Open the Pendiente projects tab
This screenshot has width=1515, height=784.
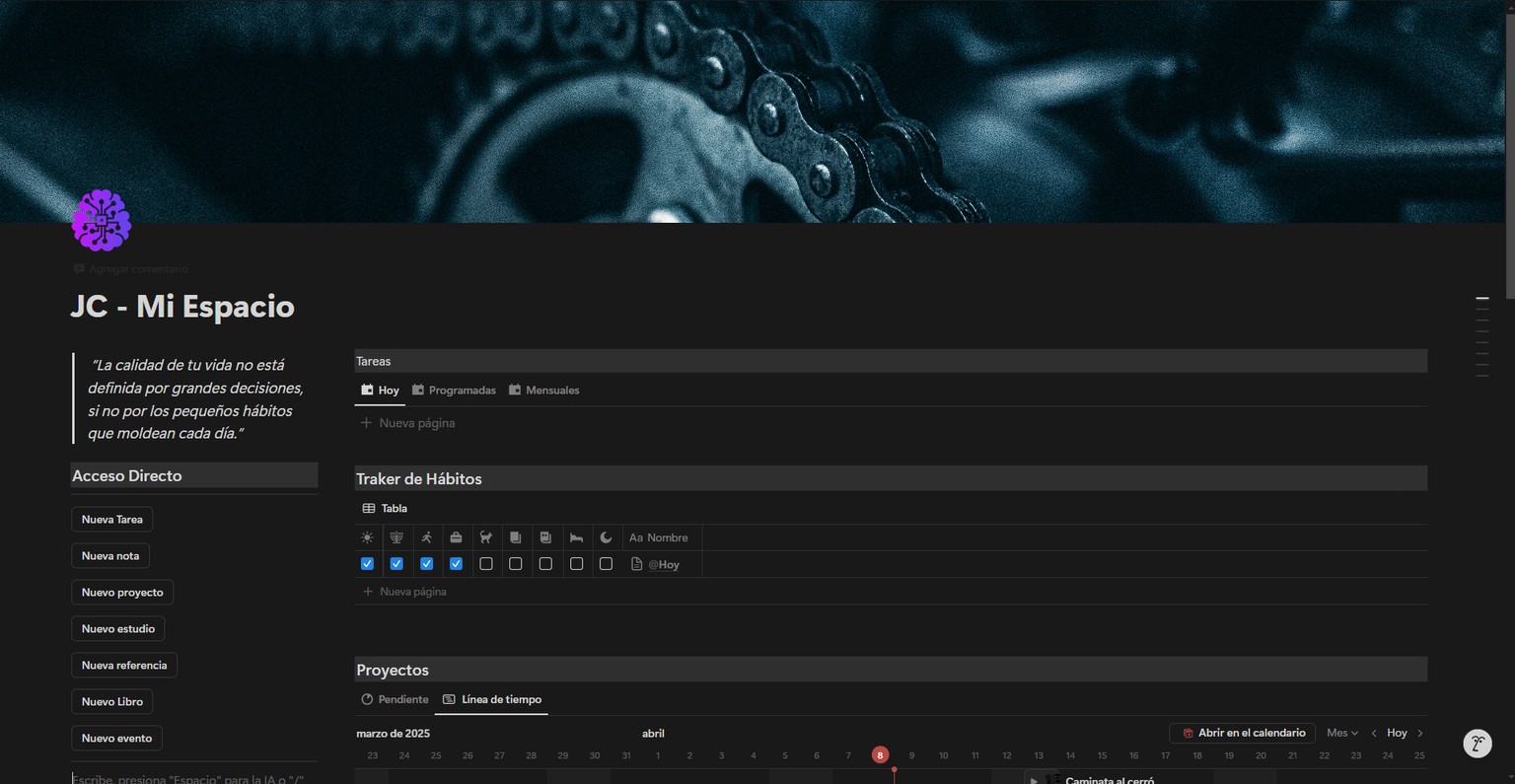(395, 700)
